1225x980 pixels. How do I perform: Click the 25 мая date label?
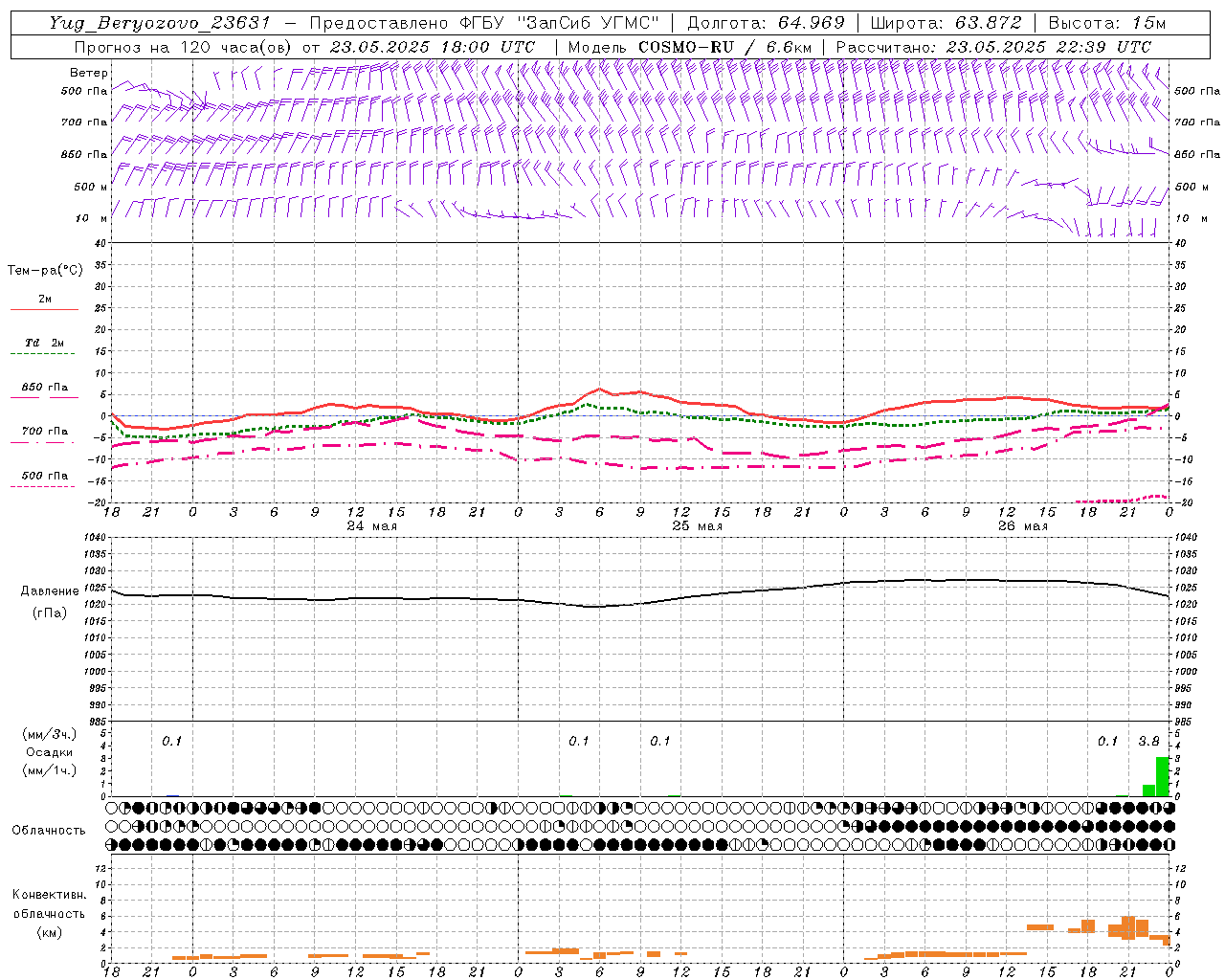pyautogui.click(x=697, y=526)
